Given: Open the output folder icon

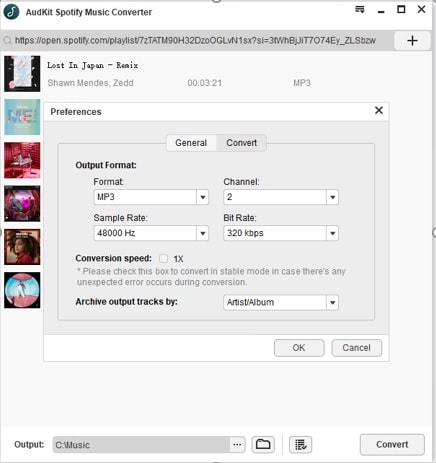Looking at the screenshot, I should 263,444.
